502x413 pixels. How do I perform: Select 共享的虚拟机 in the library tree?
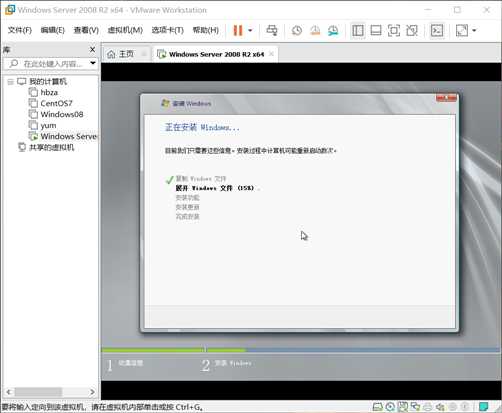51,147
